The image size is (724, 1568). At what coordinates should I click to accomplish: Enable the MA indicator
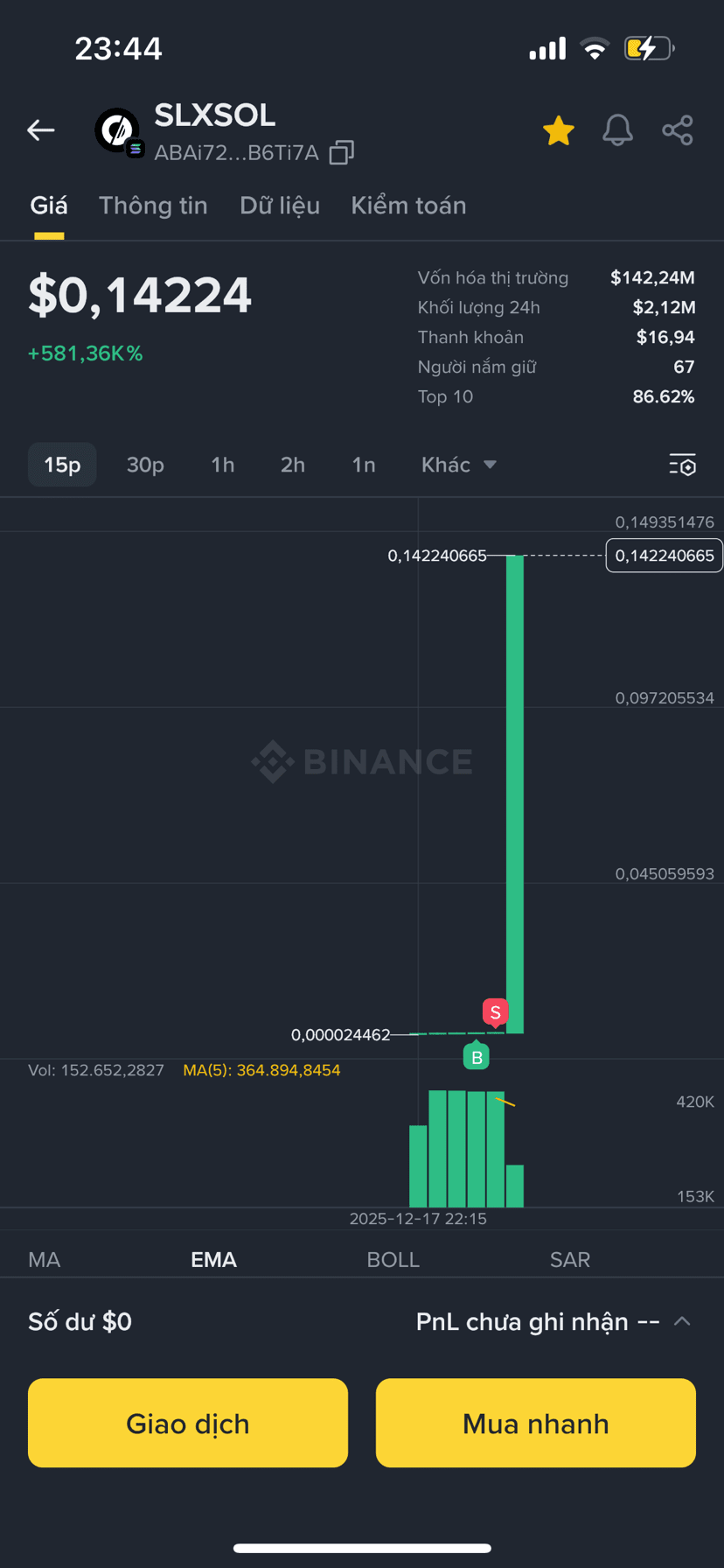coord(45,1259)
